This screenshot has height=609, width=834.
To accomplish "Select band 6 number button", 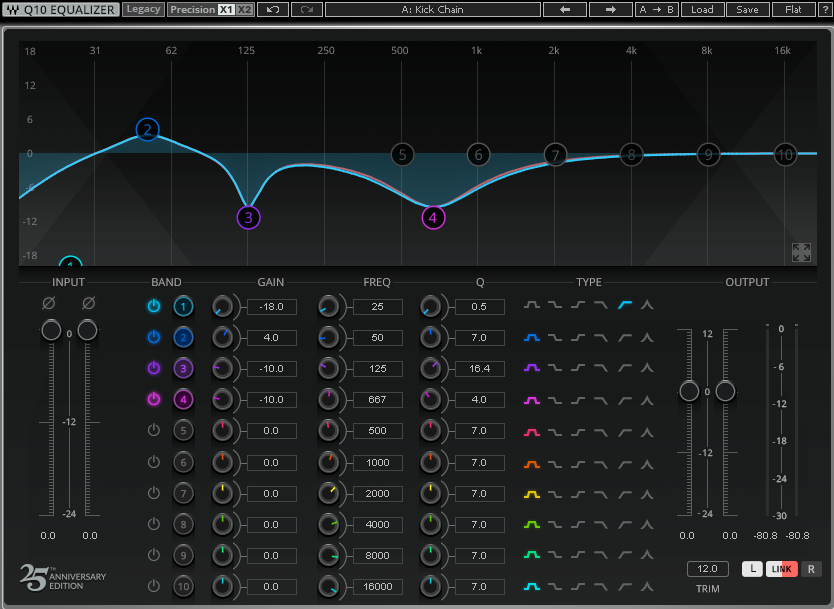I will [x=184, y=462].
